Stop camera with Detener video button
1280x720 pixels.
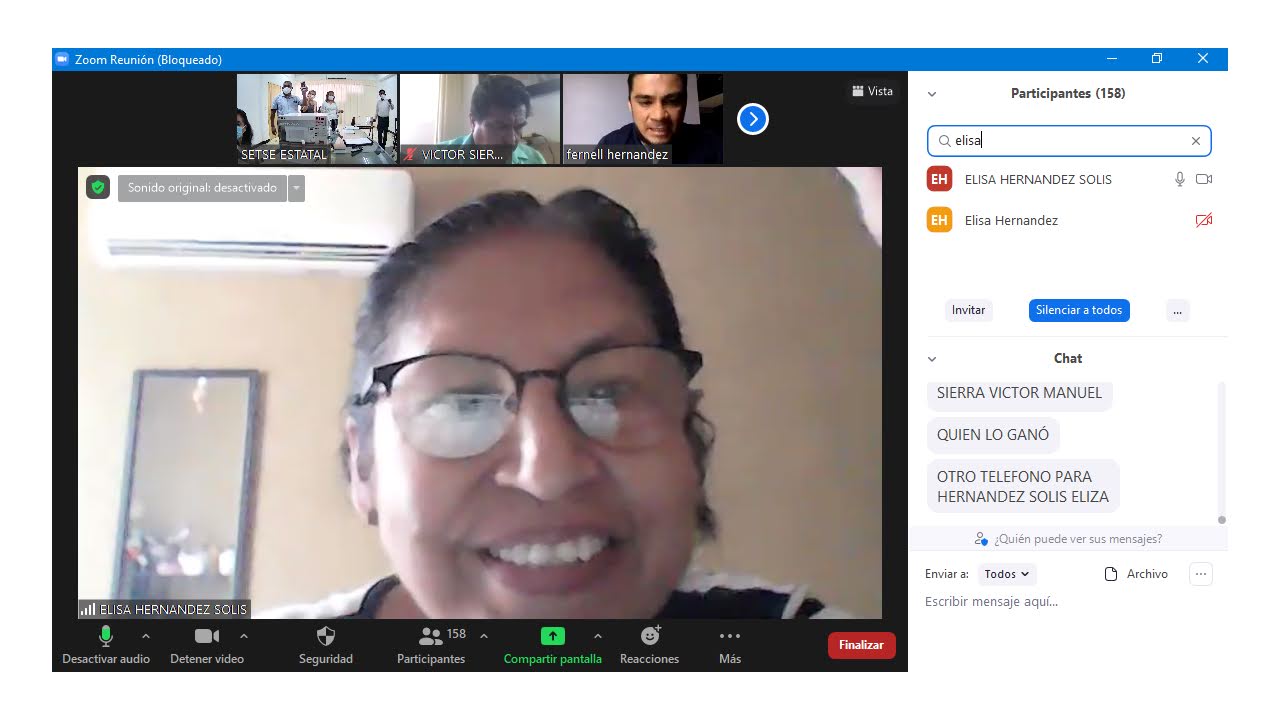[207, 645]
